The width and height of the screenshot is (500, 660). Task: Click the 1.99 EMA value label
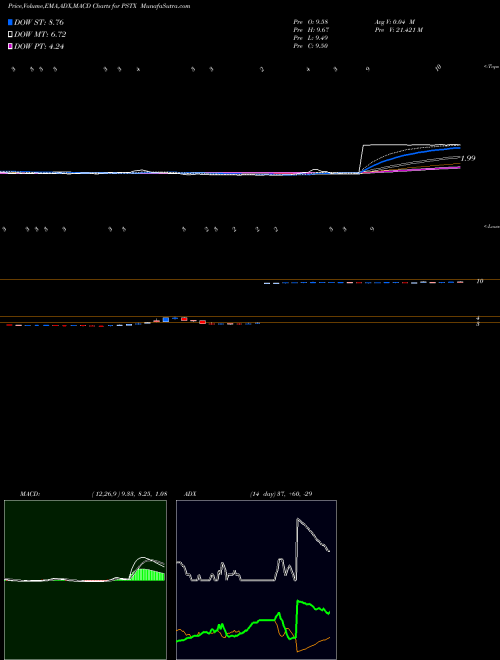point(468,159)
